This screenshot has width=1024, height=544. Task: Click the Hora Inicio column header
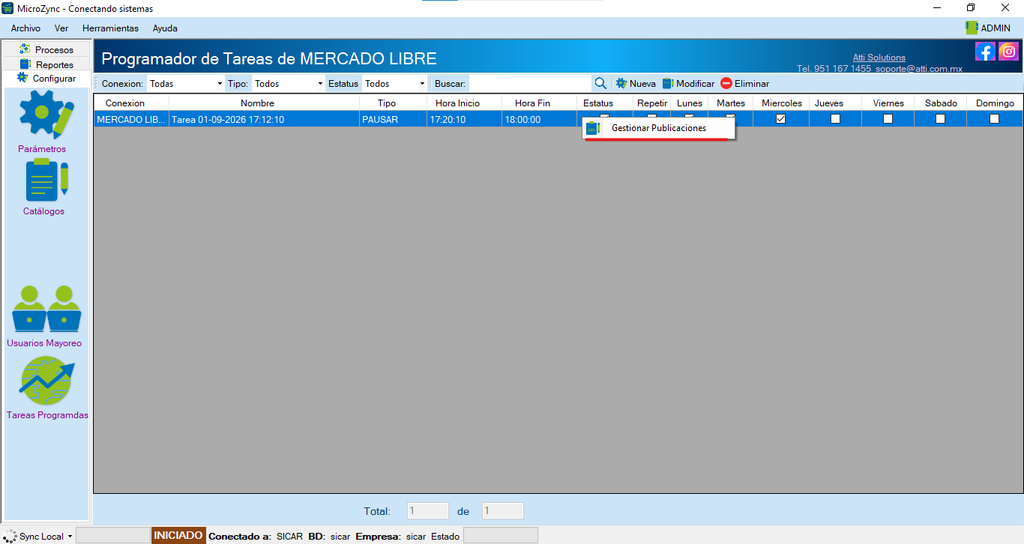tap(464, 103)
